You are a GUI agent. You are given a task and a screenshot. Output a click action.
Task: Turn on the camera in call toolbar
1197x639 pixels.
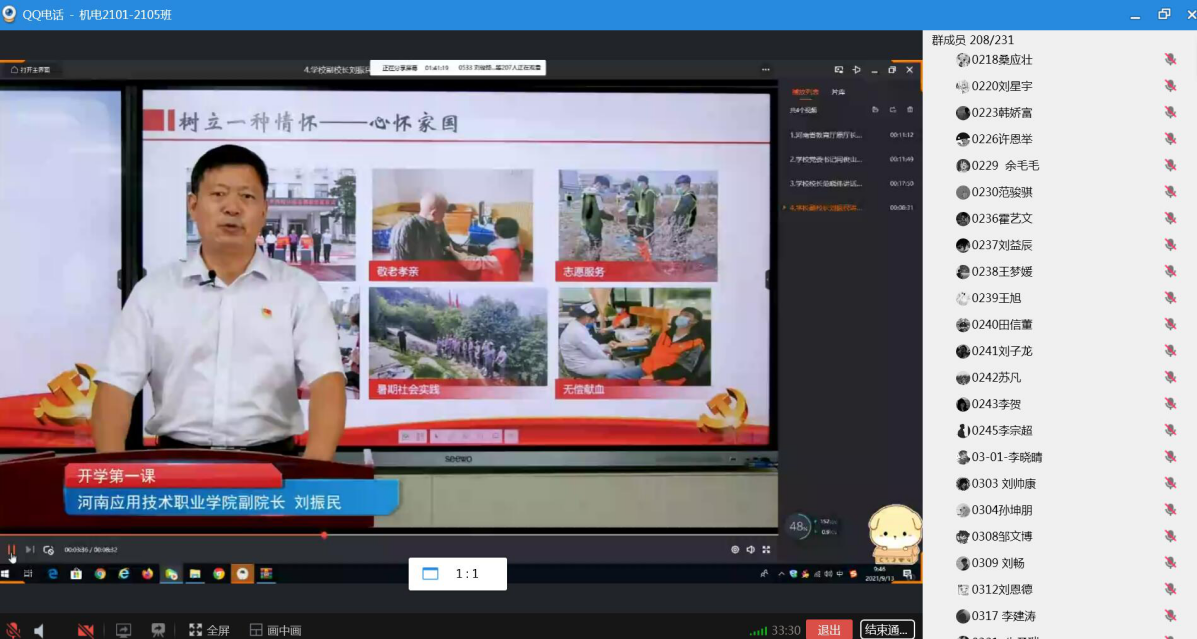click(x=86, y=630)
